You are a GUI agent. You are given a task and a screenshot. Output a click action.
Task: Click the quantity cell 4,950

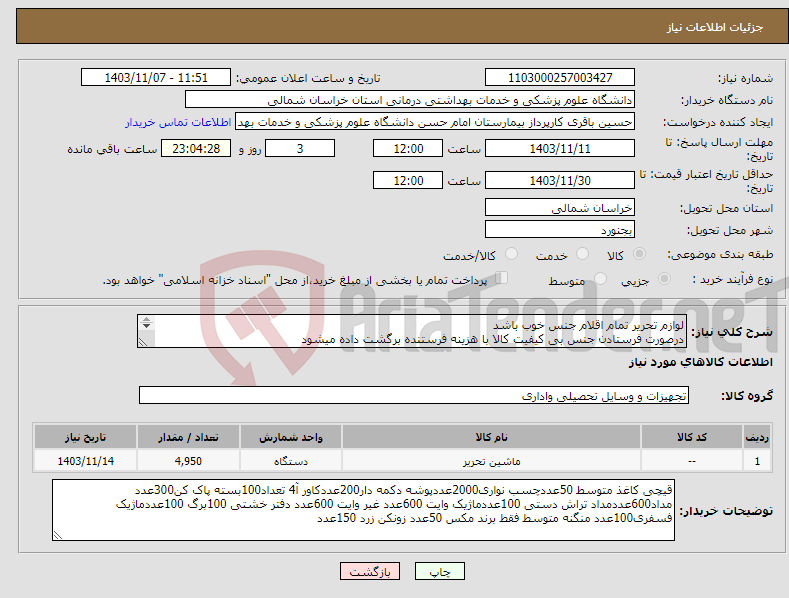(188, 461)
